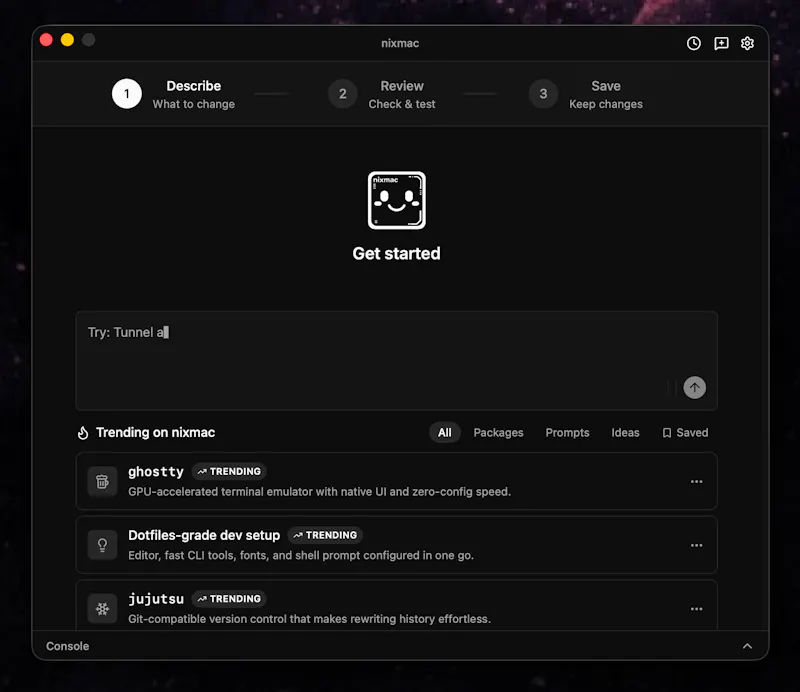Image resolution: width=800 pixels, height=692 pixels.
Task: Open the history clock icon
Action: [x=693, y=43]
